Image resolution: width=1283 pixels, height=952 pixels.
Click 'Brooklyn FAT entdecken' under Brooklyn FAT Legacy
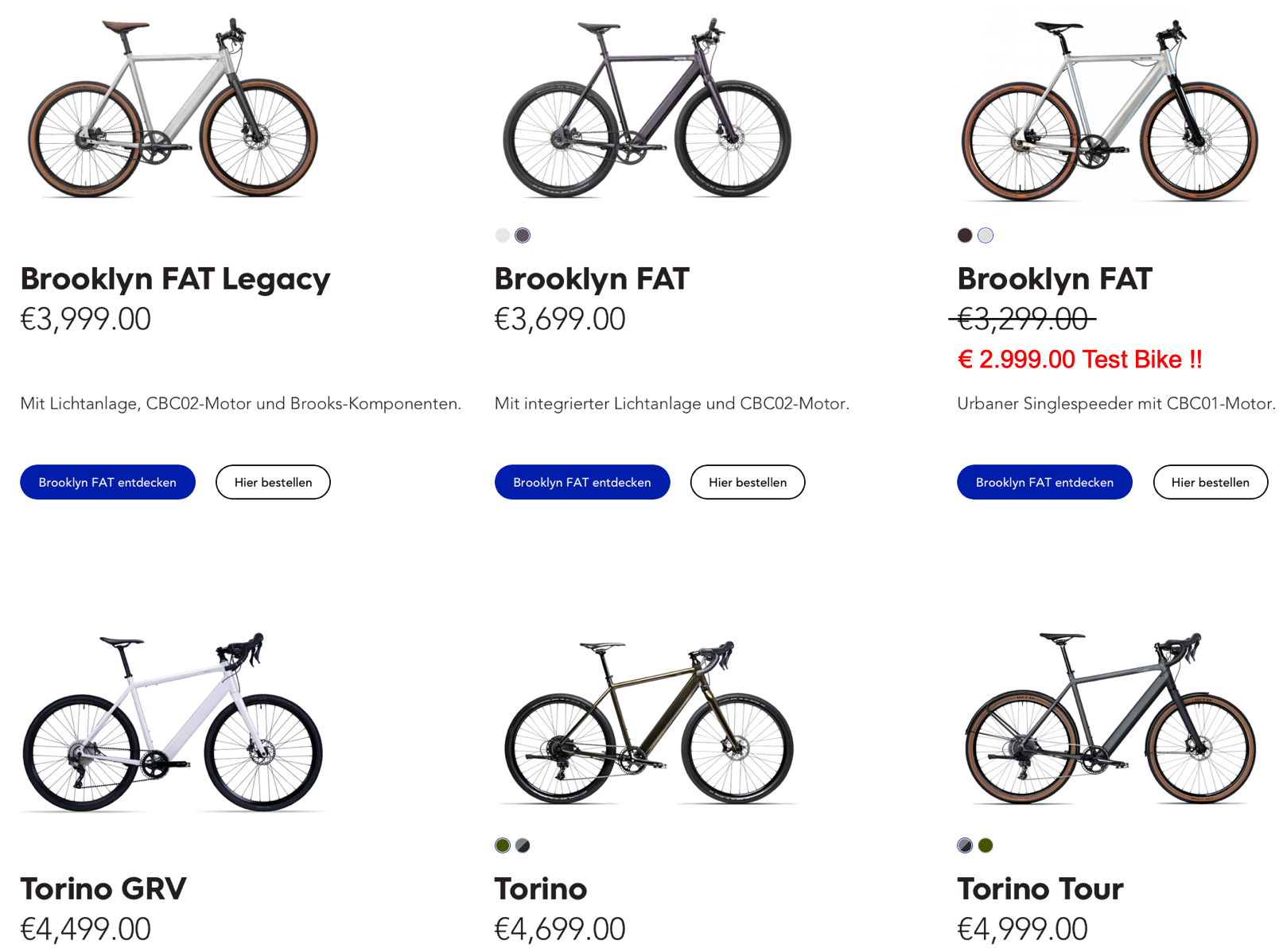107,482
